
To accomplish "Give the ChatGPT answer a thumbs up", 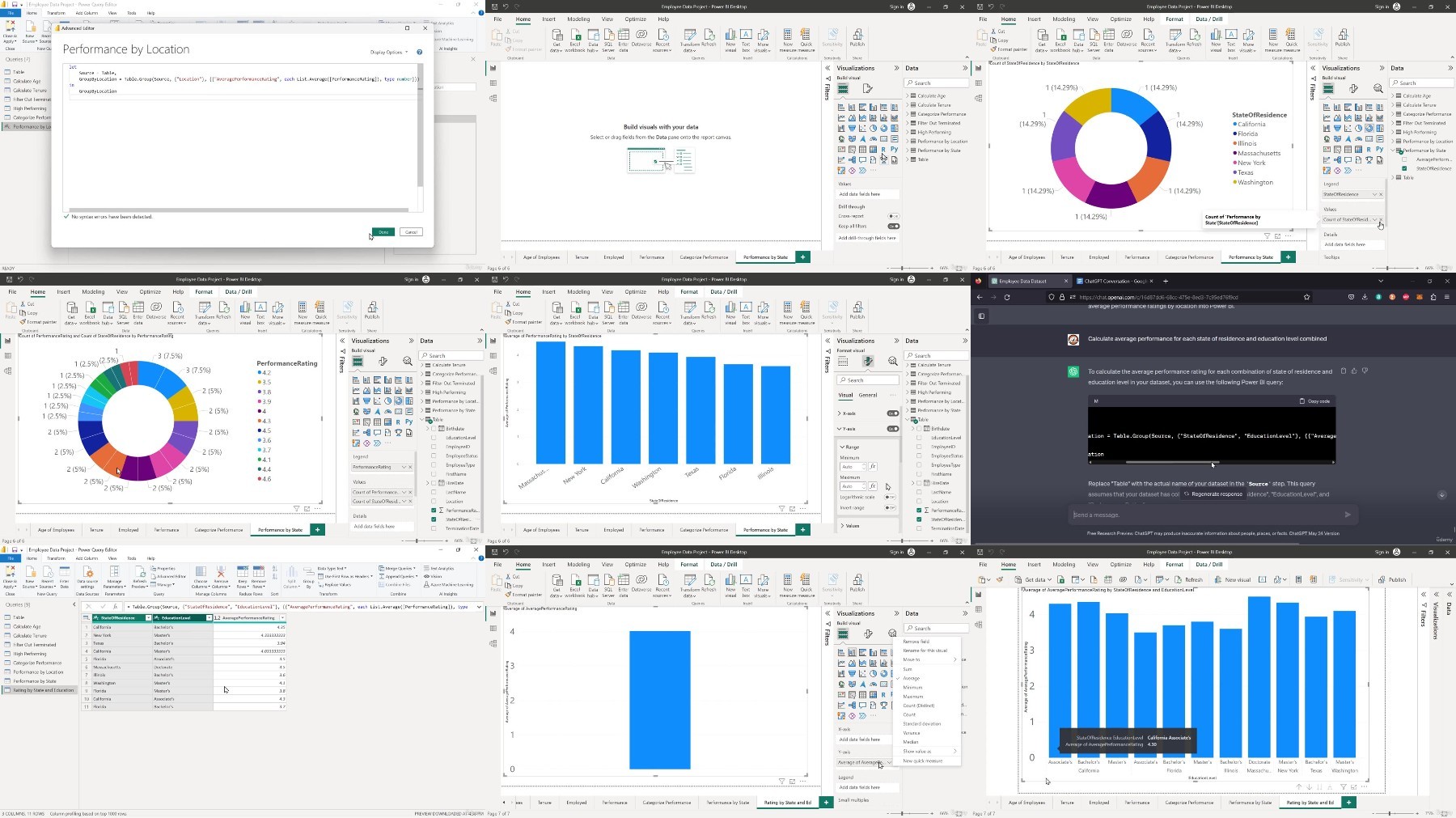I will pyautogui.click(x=1354, y=371).
